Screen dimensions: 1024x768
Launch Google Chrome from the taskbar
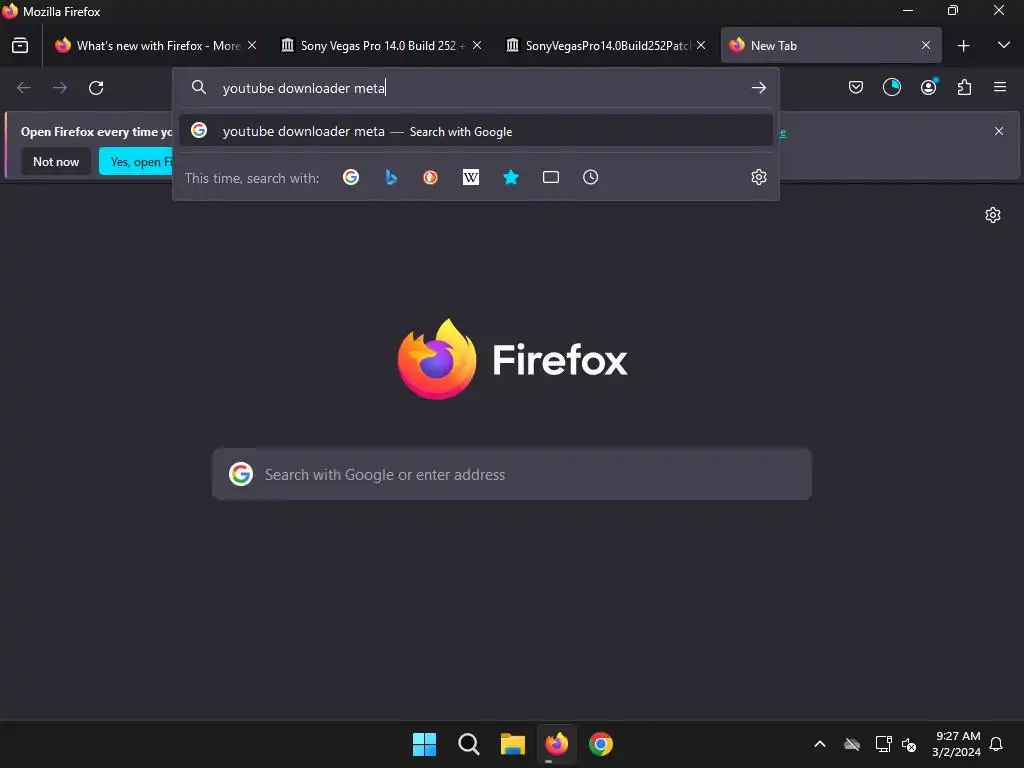coord(601,744)
